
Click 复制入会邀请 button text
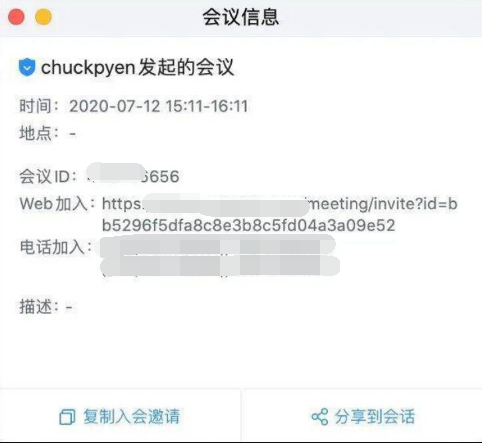[x=132, y=417]
